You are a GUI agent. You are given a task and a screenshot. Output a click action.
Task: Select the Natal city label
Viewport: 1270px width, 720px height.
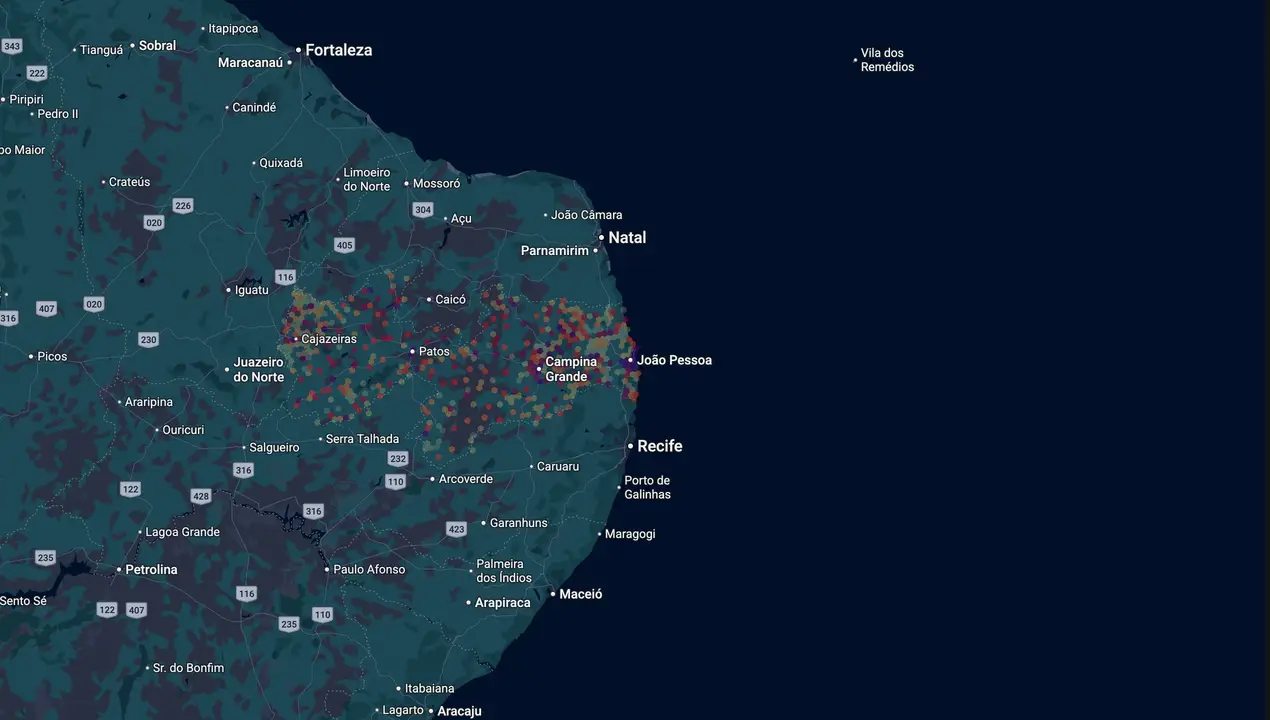click(x=627, y=238)
